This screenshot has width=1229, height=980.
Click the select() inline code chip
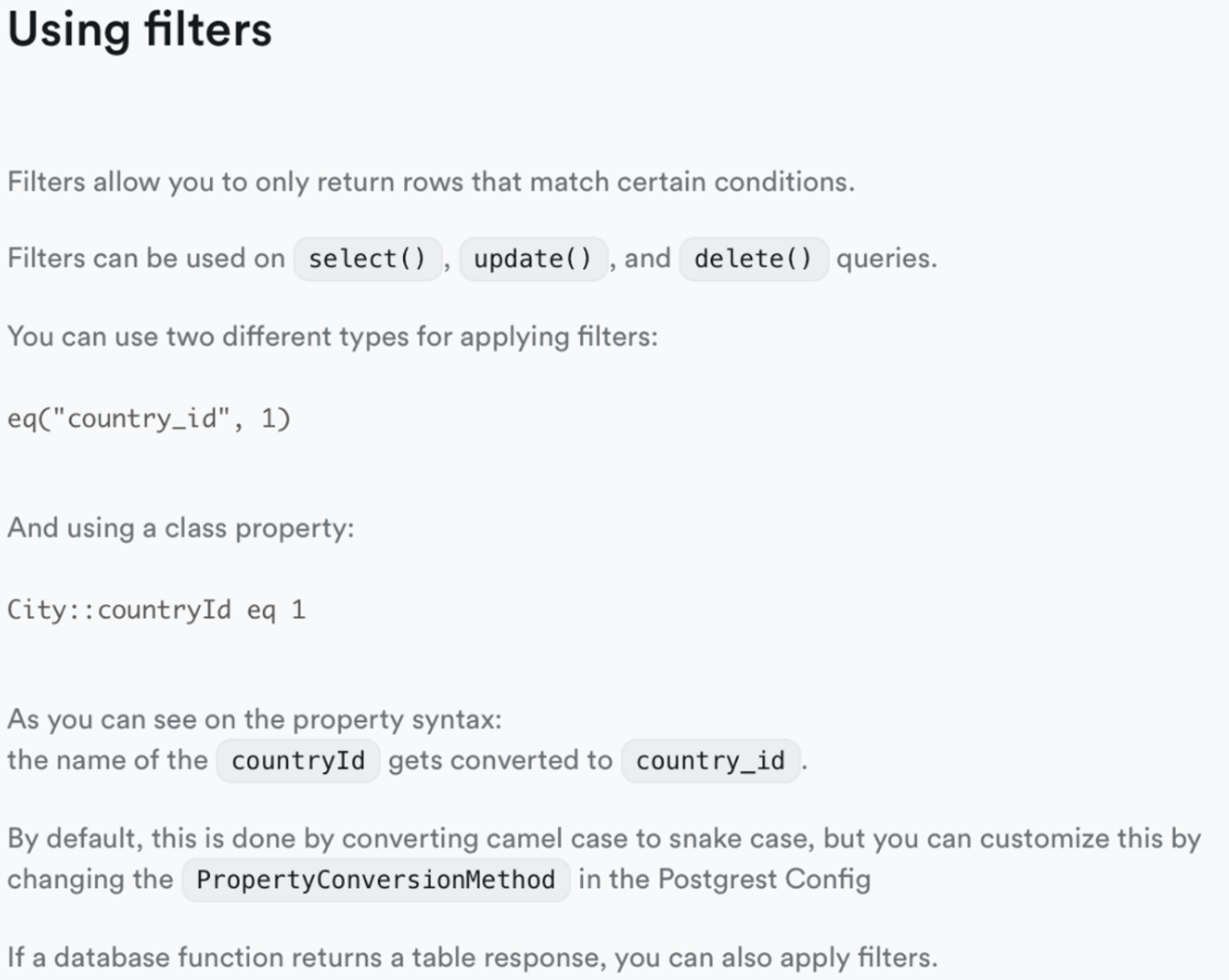click(368, 259)
